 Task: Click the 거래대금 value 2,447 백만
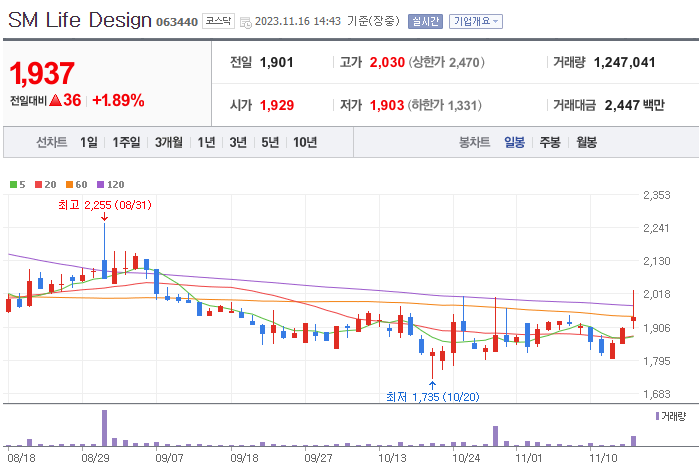634,105
